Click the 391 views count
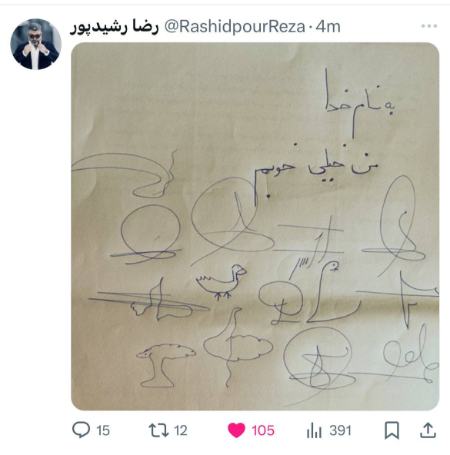The width and height of the screenshot is (450, 455). click(x=340, y=430)
